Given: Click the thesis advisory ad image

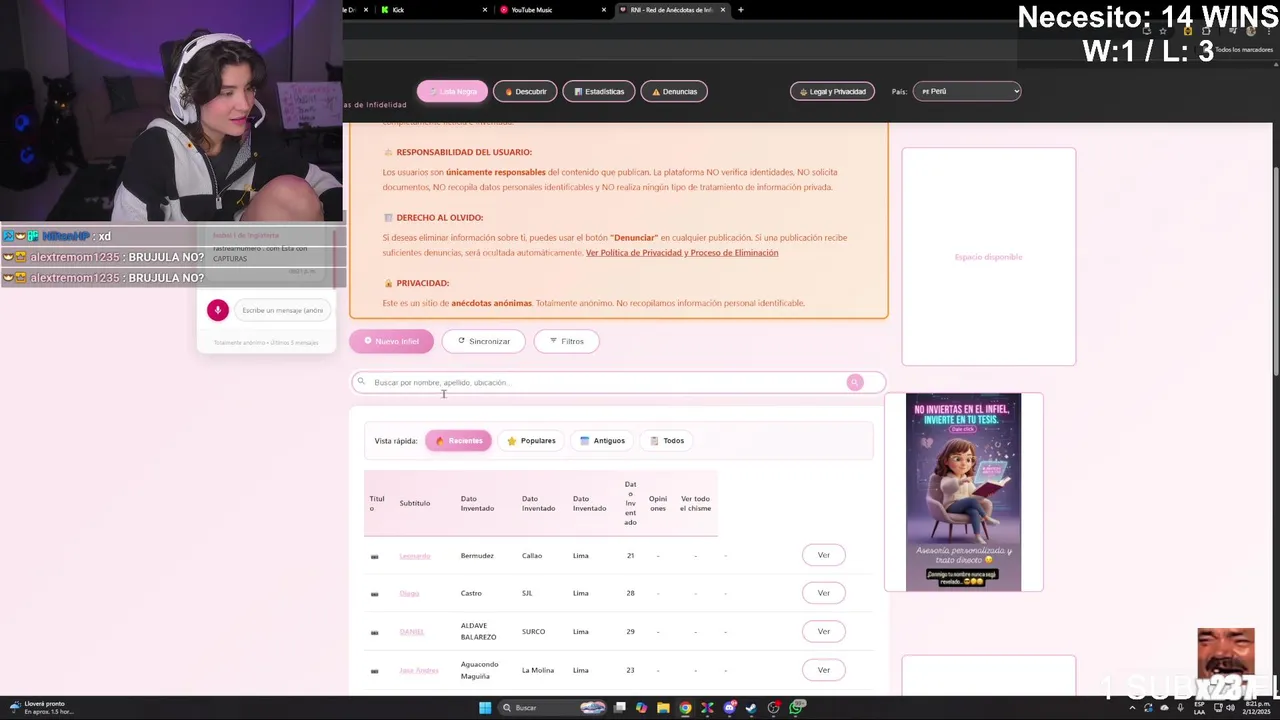Looking at the screenshot, I should [x=963, y=492].
